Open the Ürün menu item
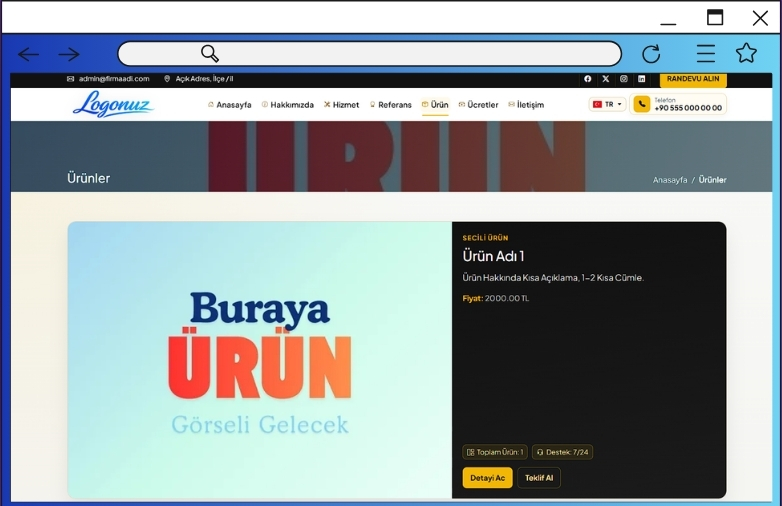 (x=435, y=105)
